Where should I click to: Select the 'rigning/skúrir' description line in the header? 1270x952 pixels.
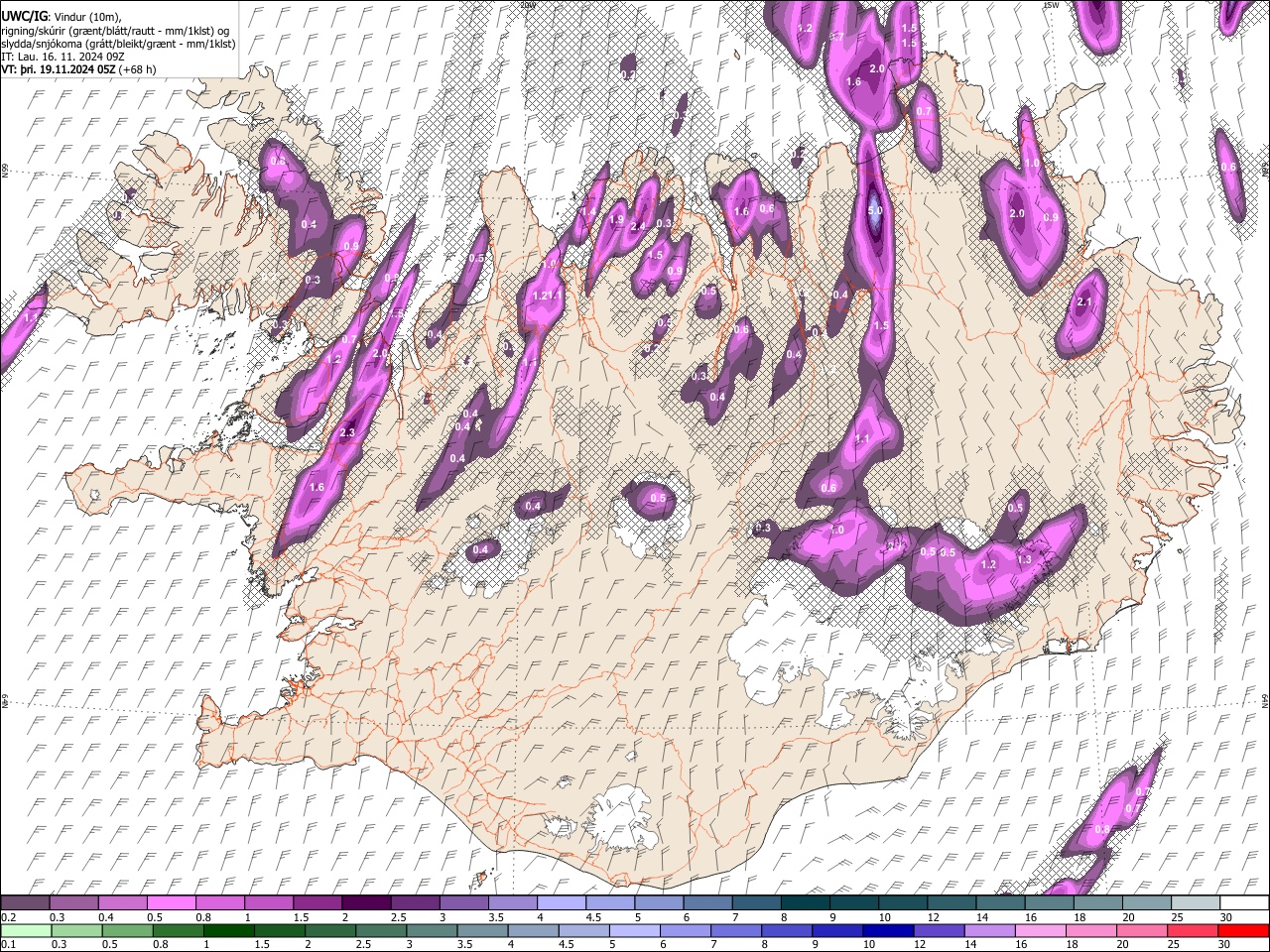click(115, 31)
